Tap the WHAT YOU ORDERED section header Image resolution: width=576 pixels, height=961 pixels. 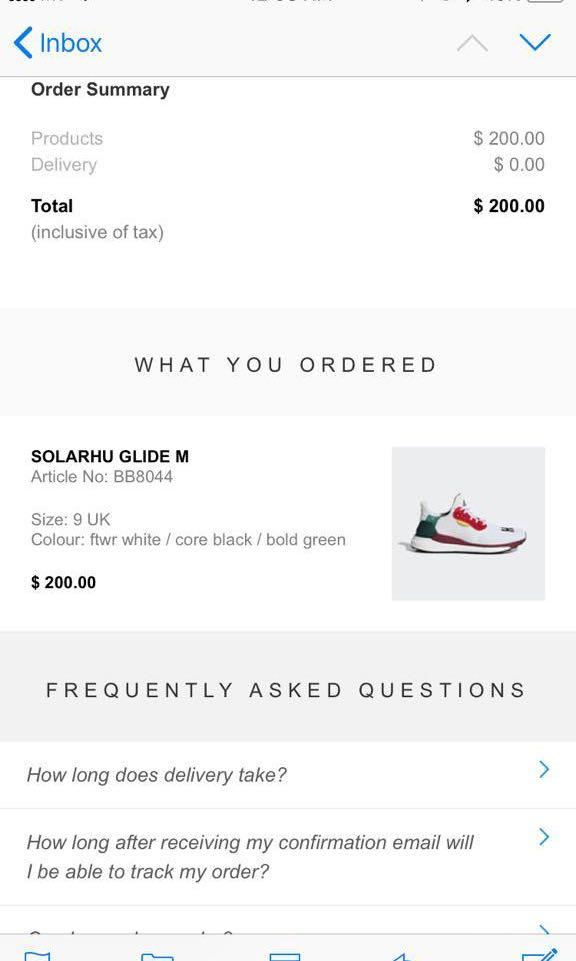pyautogui.click(x=287, y=364)
